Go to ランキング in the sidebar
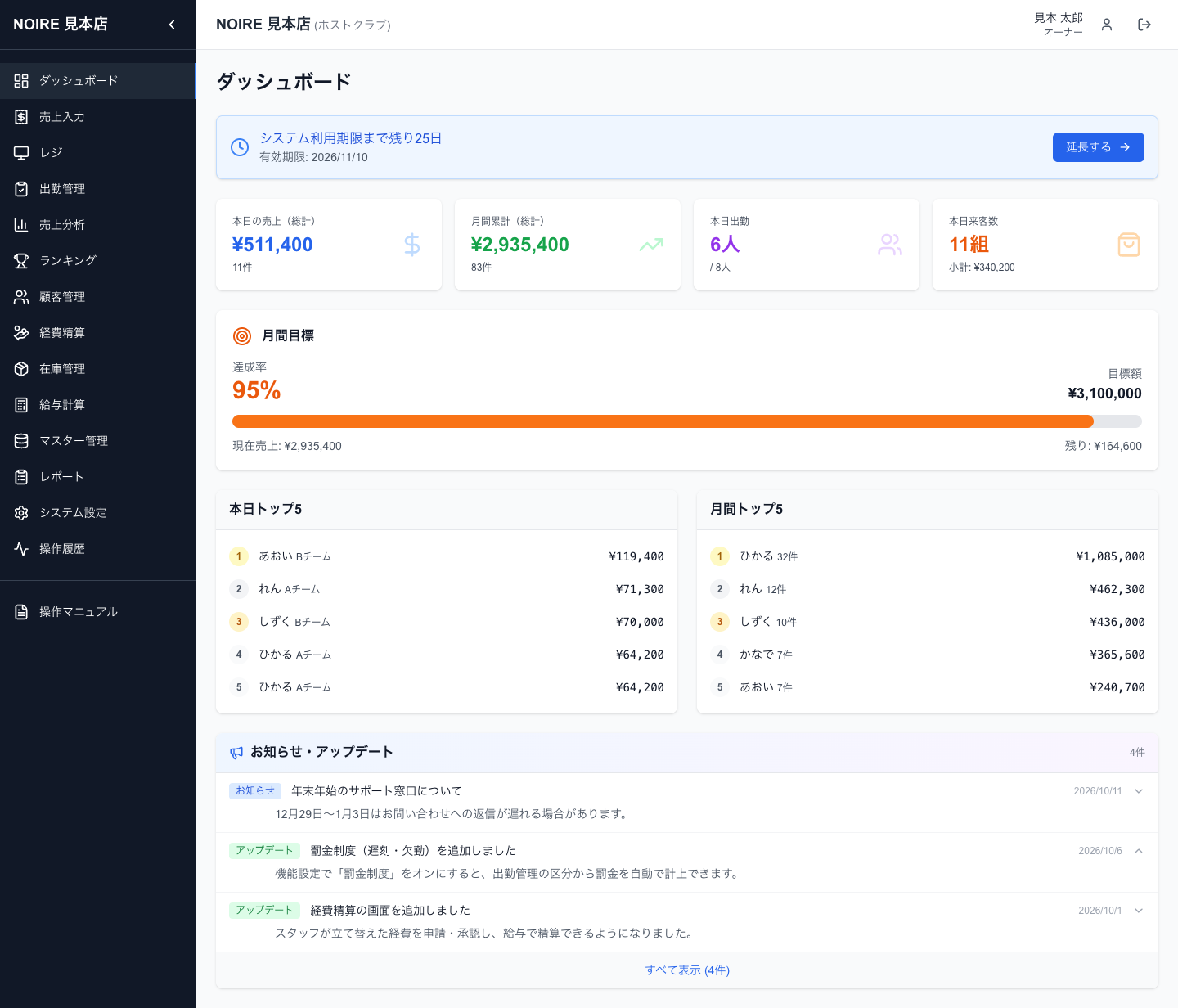Screen dimensions: 1178x1008 click(x=98, y=261)
